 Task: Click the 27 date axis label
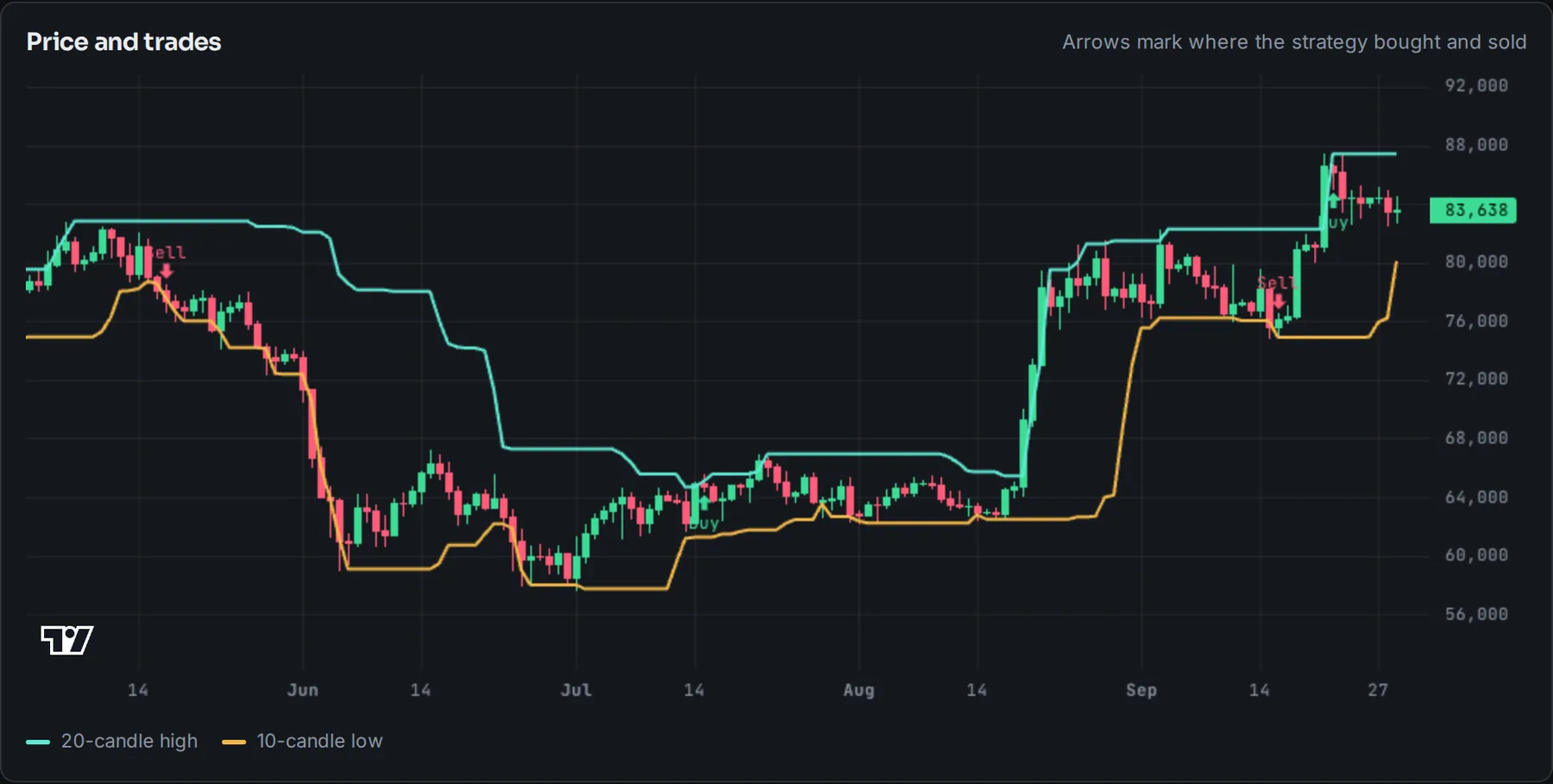tap(1378, 690)
